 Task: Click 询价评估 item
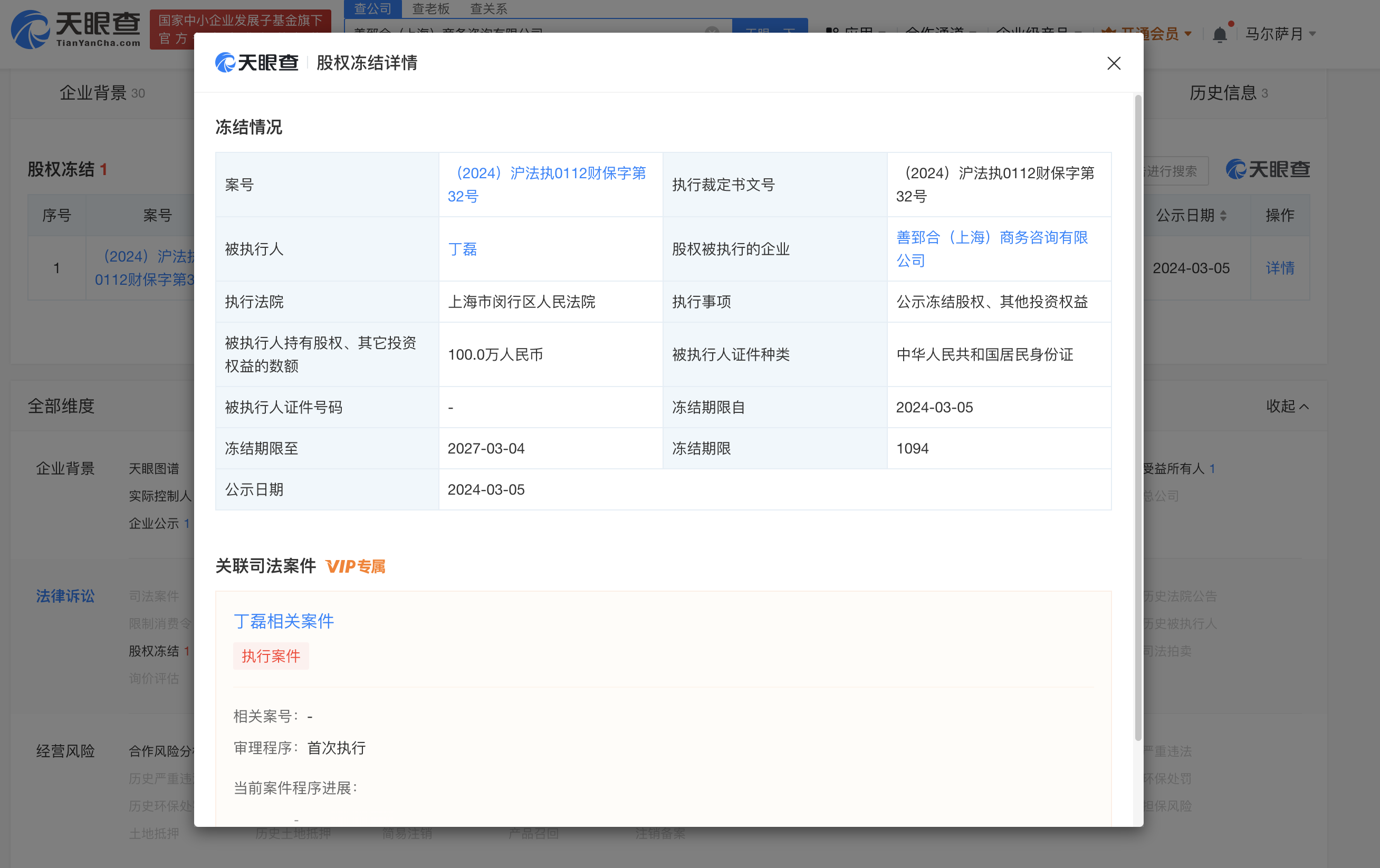(154, 678)
